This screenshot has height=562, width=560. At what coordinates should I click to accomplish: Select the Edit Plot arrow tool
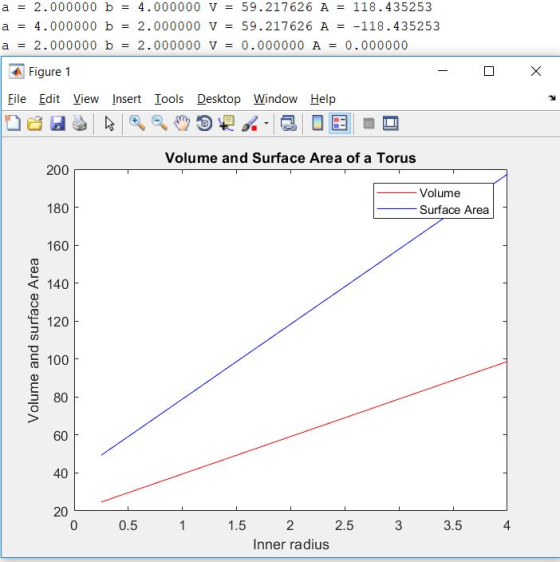[x=110, y=124]
